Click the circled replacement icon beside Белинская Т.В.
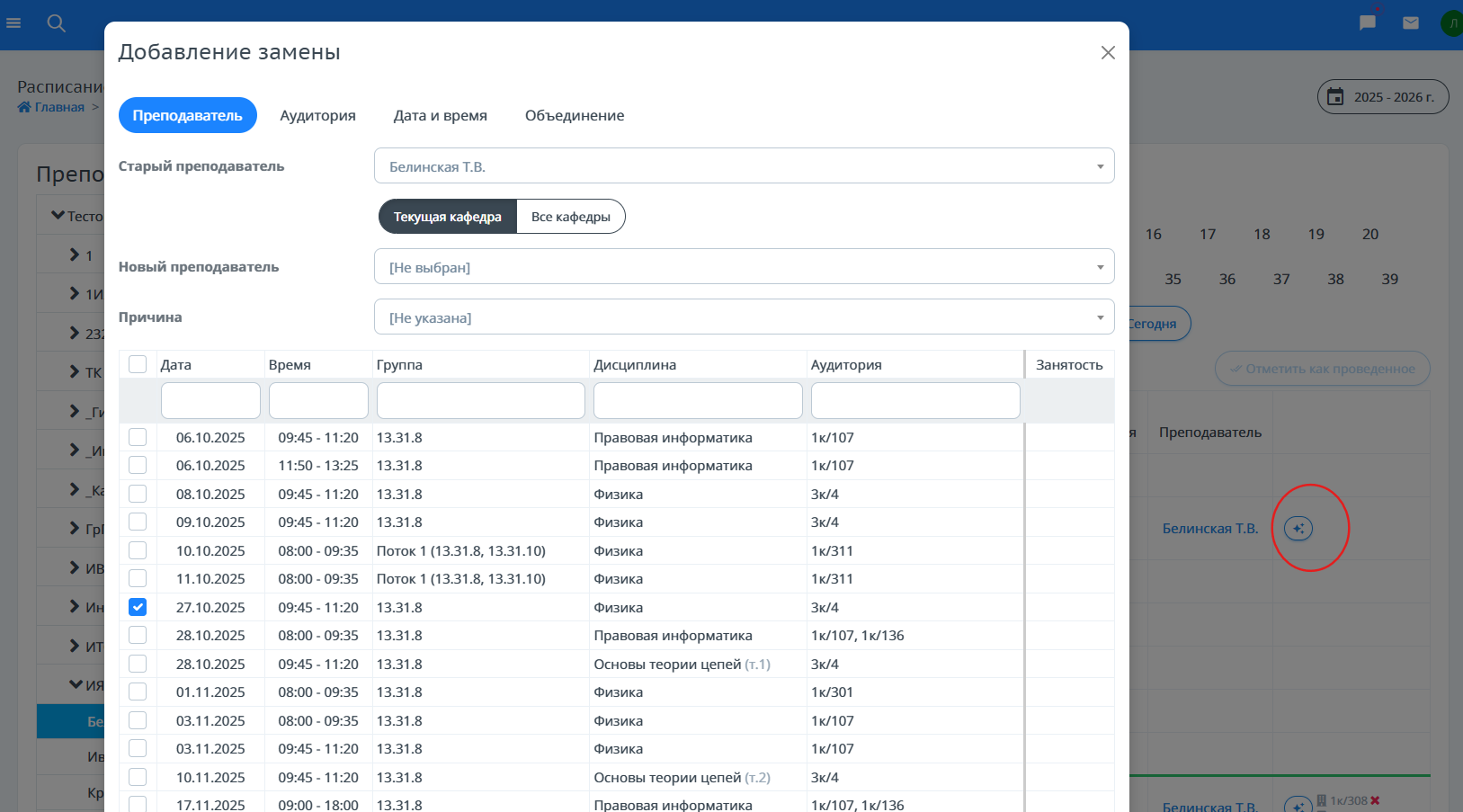This screenshot has width=1463, height=812. point(1298,528)
